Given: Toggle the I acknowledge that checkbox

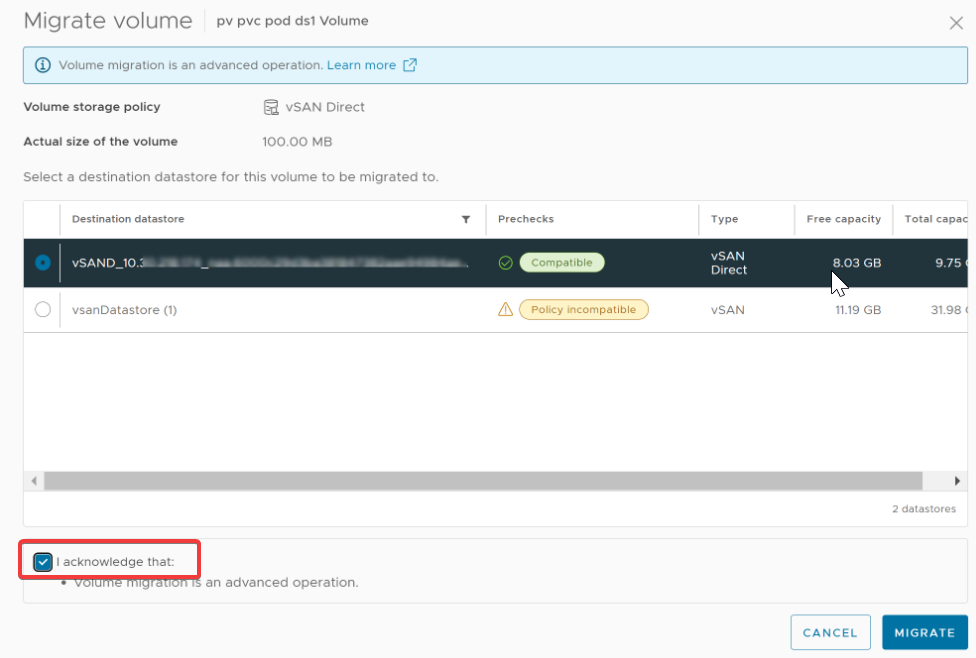Looking at the screenshot, I should point(43,562).
